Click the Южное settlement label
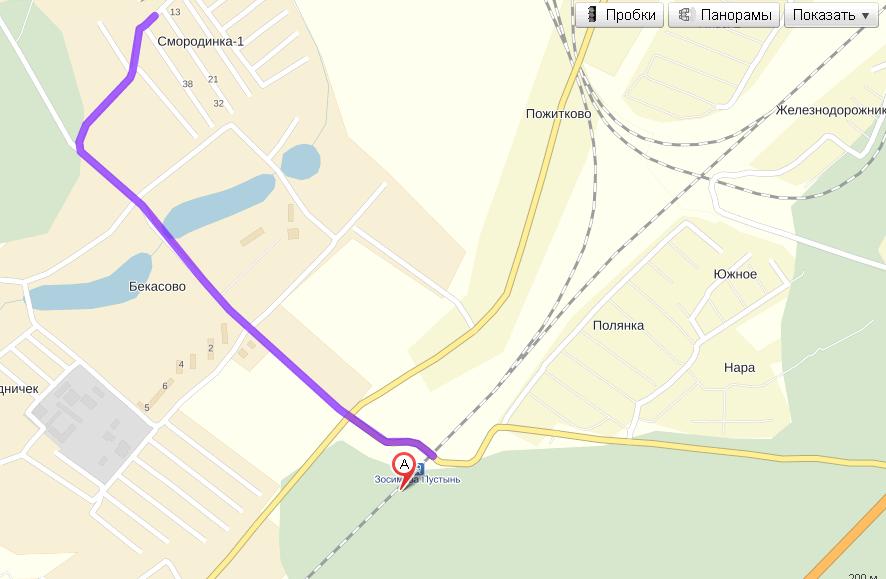The image size is (886, 579). 735,274
